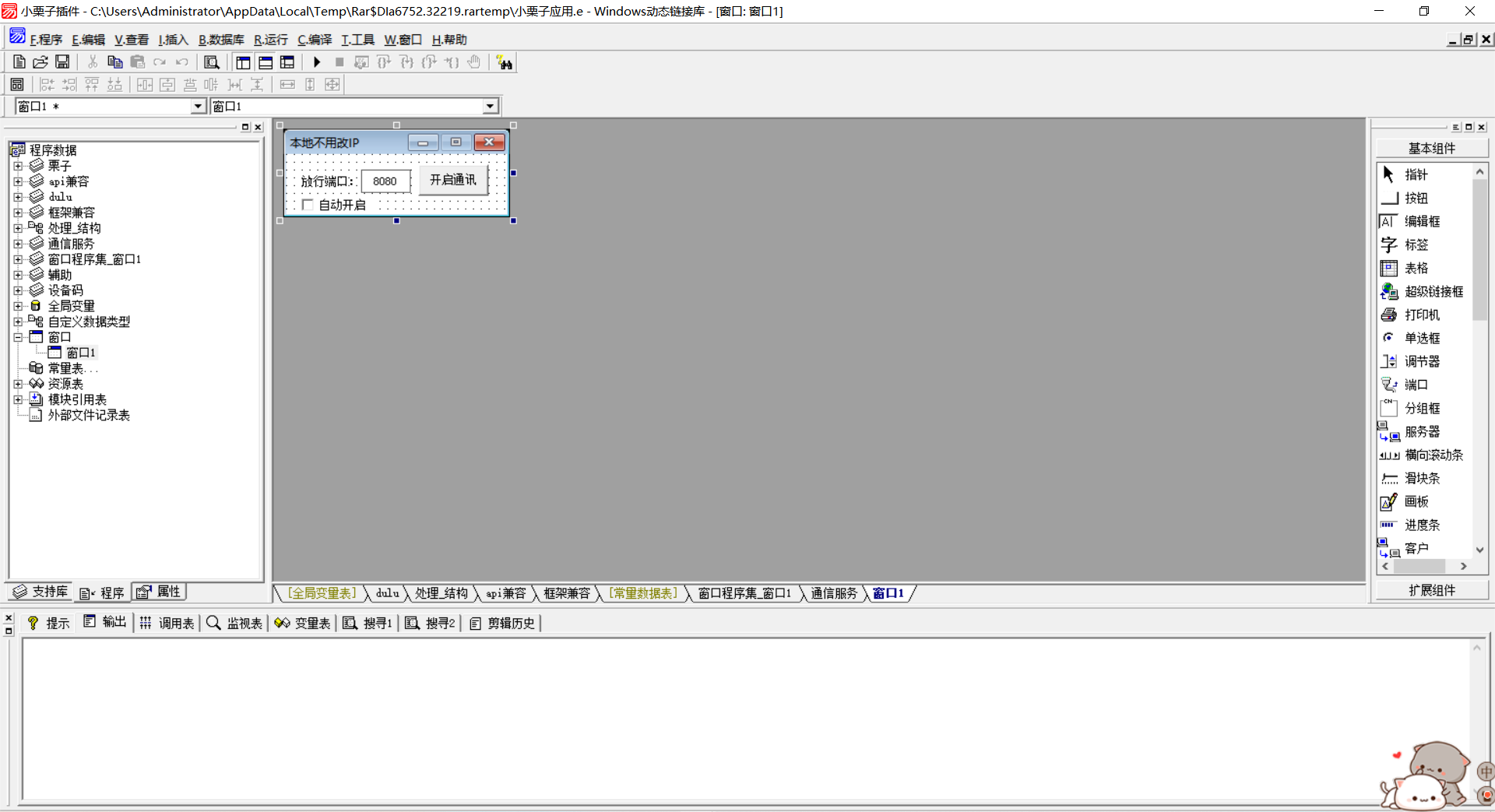Select the 画板 drawing board component
Screen dimensions: 1495x812
(x=1416, y=502)
